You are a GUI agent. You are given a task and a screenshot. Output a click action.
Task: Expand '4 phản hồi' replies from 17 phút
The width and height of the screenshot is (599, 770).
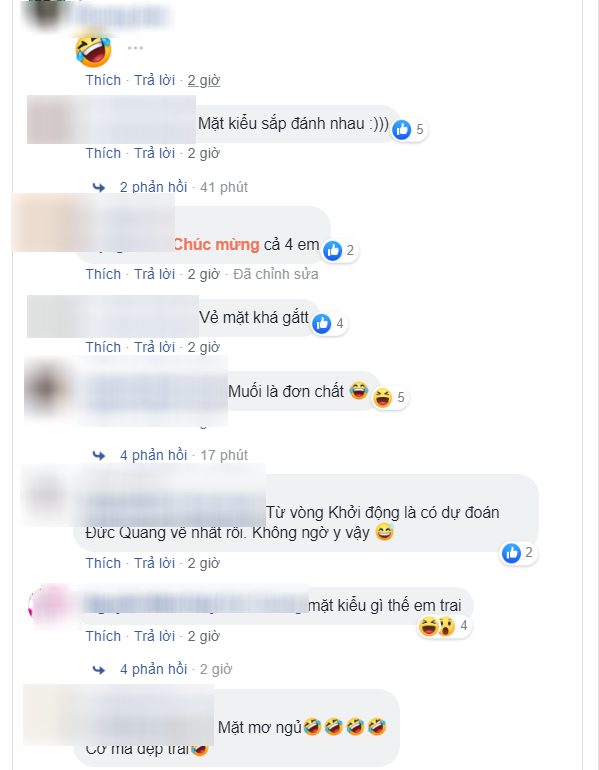154,455
